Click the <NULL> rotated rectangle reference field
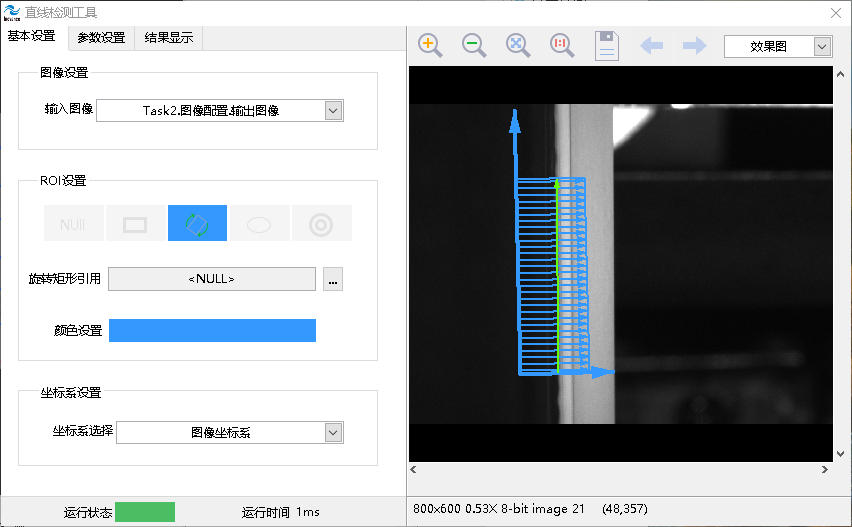The width and height of the screenshot is (852, 527). (212, 279)
